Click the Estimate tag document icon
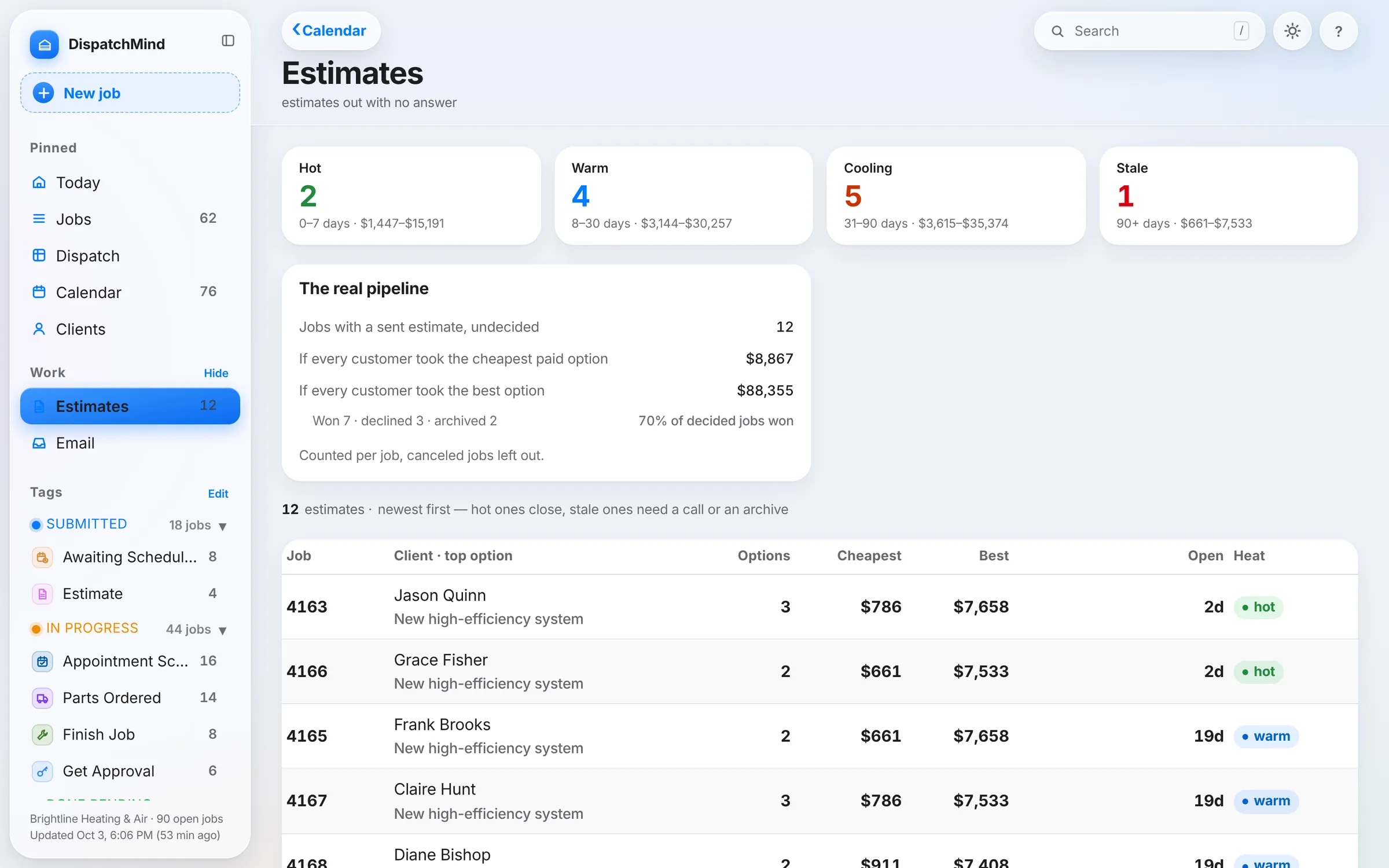 42,594
